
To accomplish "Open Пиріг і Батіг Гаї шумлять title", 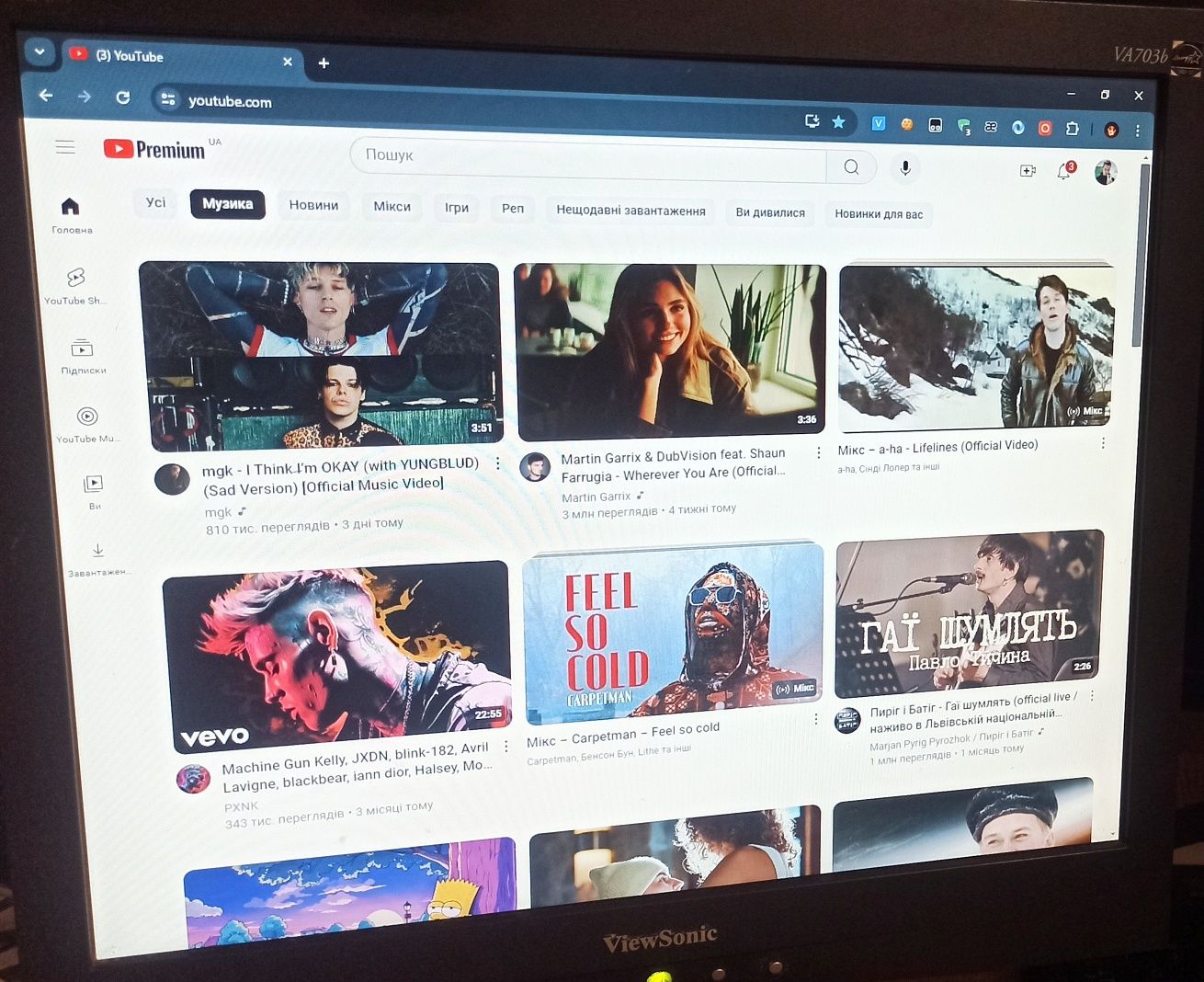I will [x=974, y=712].
